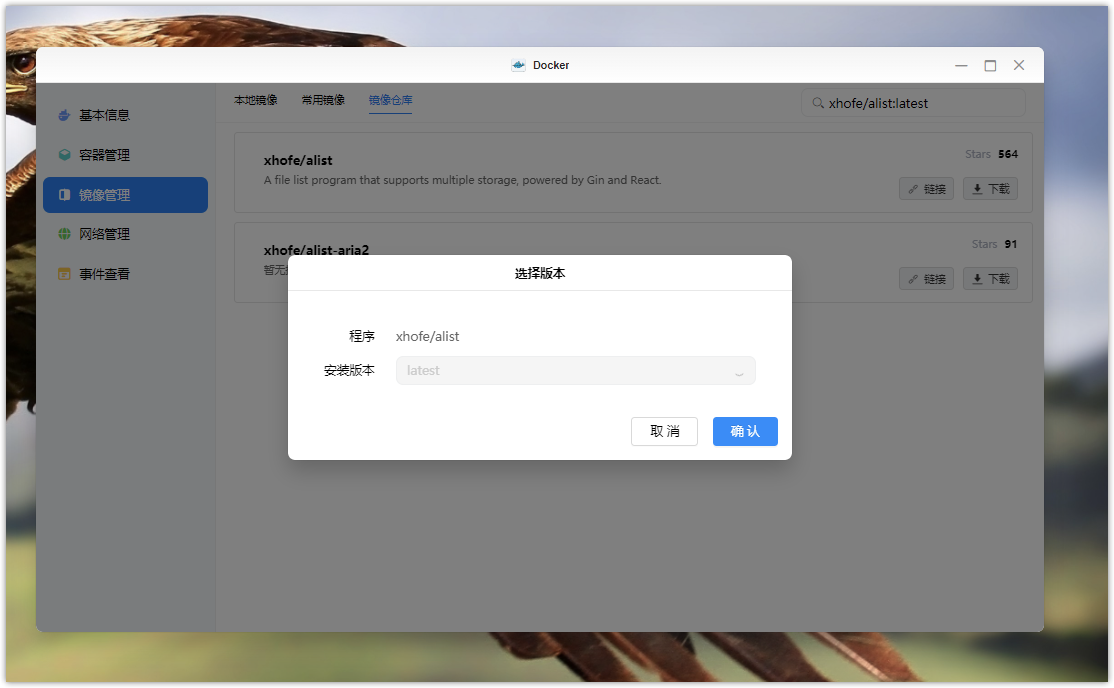Minimize the Docker window
The width and height of the screenshot is (1114, 688).
click(961, 65)
